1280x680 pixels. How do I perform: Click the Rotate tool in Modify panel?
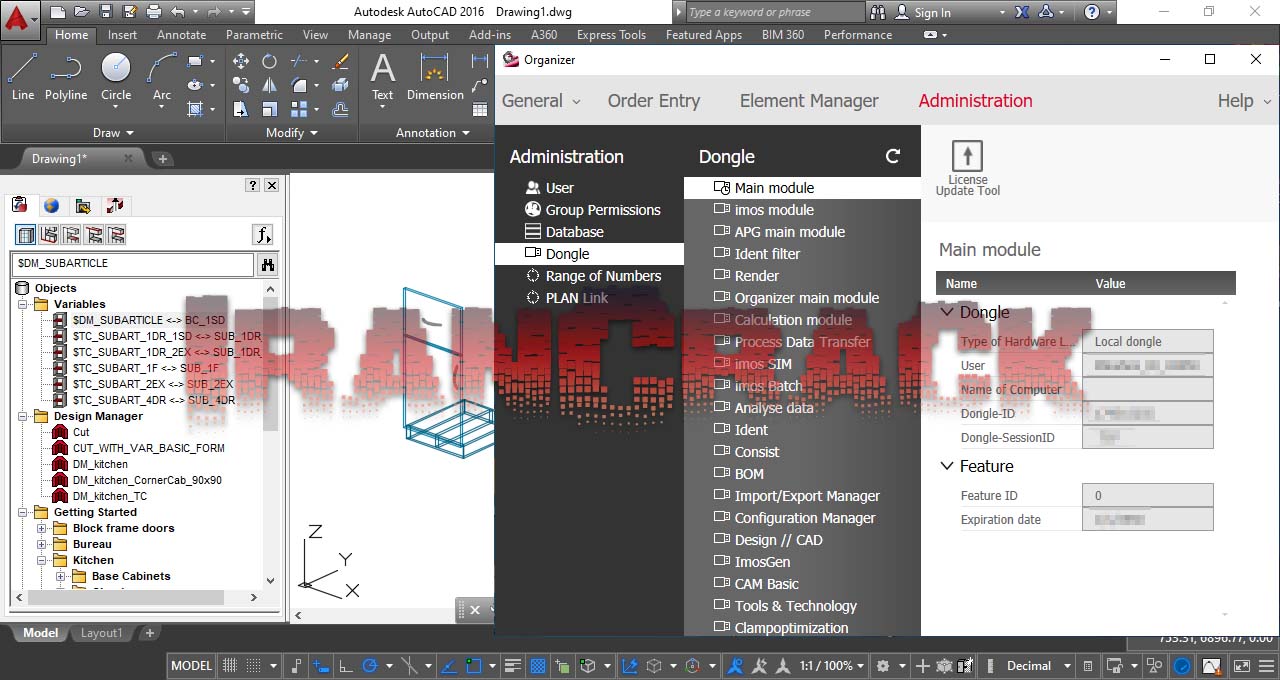coord(269,61)
